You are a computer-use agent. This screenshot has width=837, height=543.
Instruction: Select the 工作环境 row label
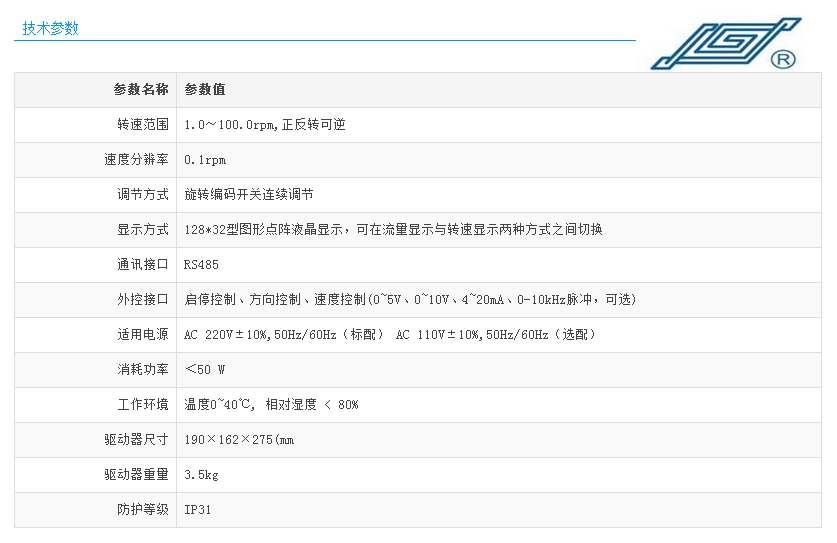[x=143, y=405]
